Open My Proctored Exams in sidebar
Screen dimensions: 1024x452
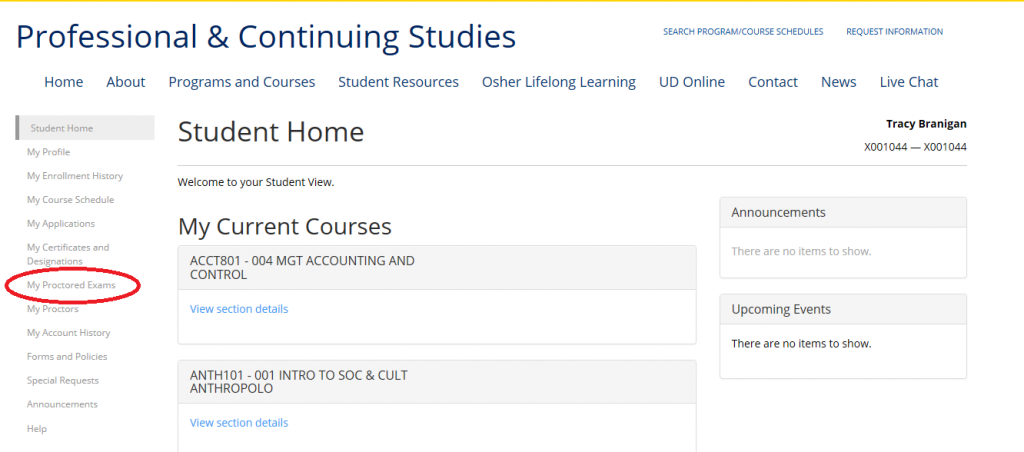[x=71, y=285]
